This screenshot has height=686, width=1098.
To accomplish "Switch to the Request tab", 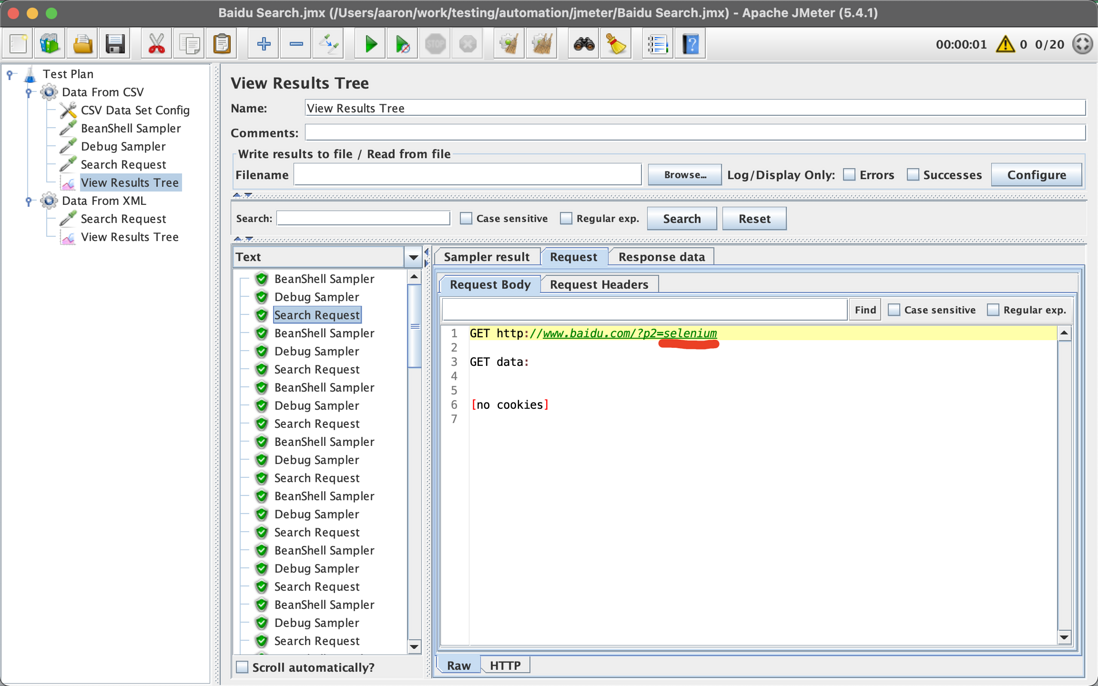I will [x=574, y=257].
